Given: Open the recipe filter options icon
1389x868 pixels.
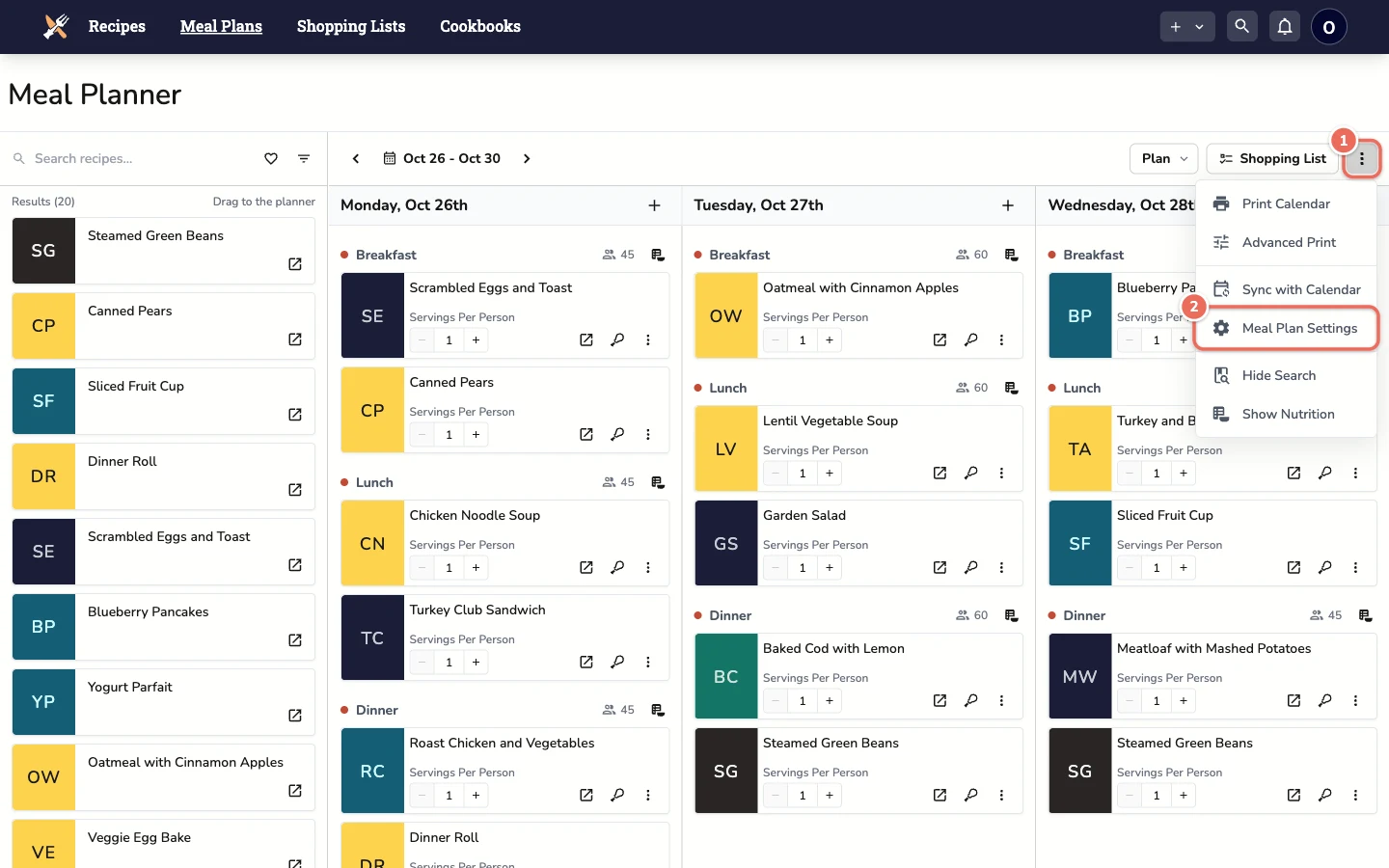Looking at the screenshot, I should (x=304, y=158).
